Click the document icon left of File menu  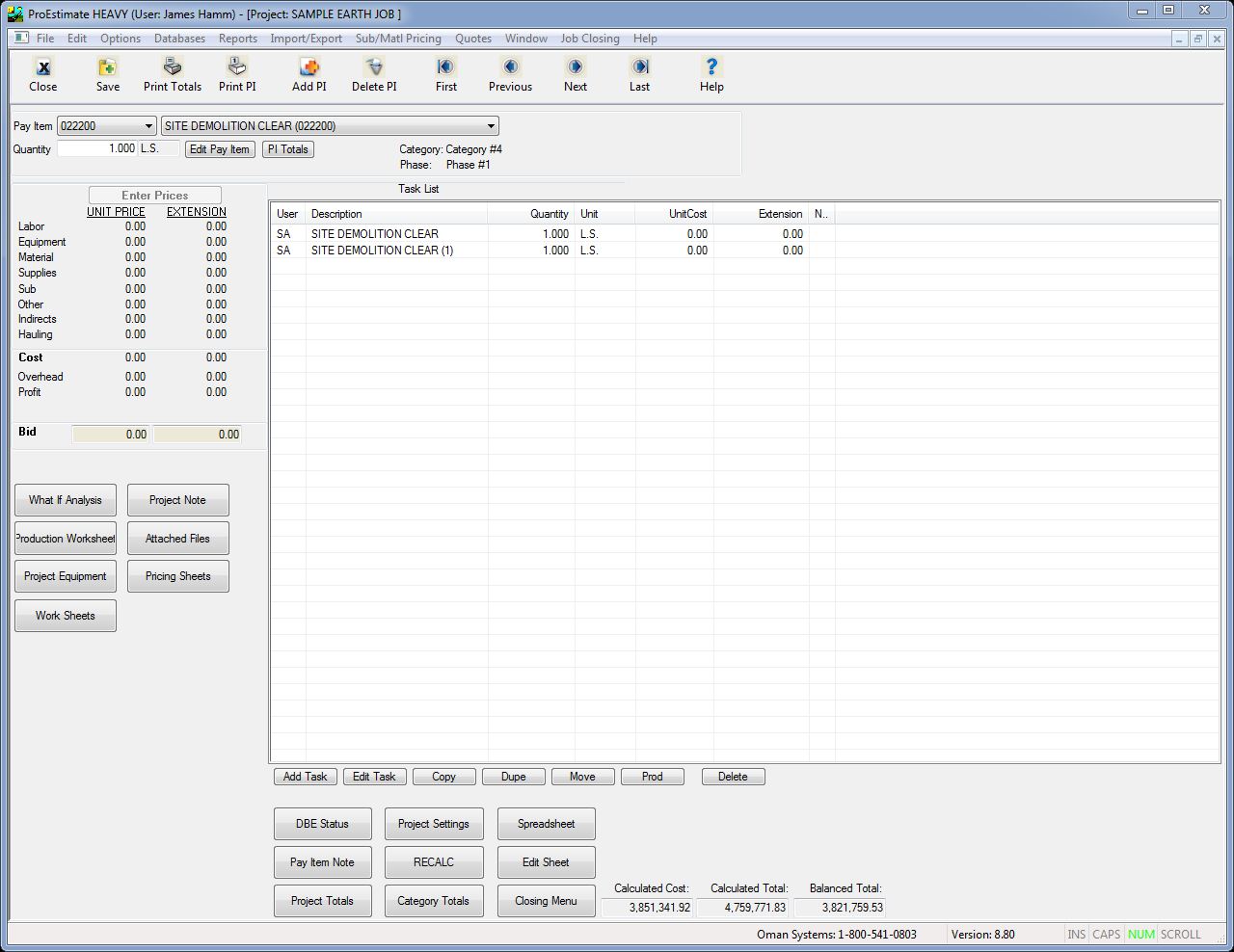20,39
